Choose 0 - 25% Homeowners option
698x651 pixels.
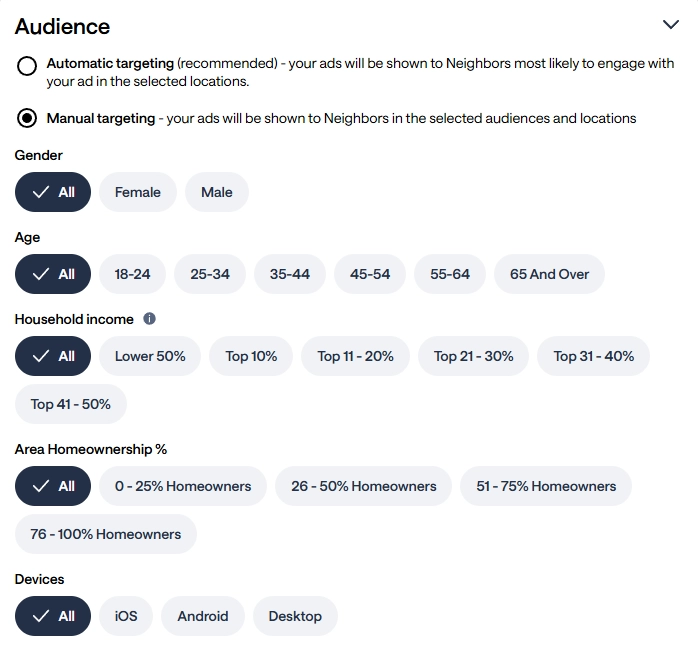[x=183, y=486]
